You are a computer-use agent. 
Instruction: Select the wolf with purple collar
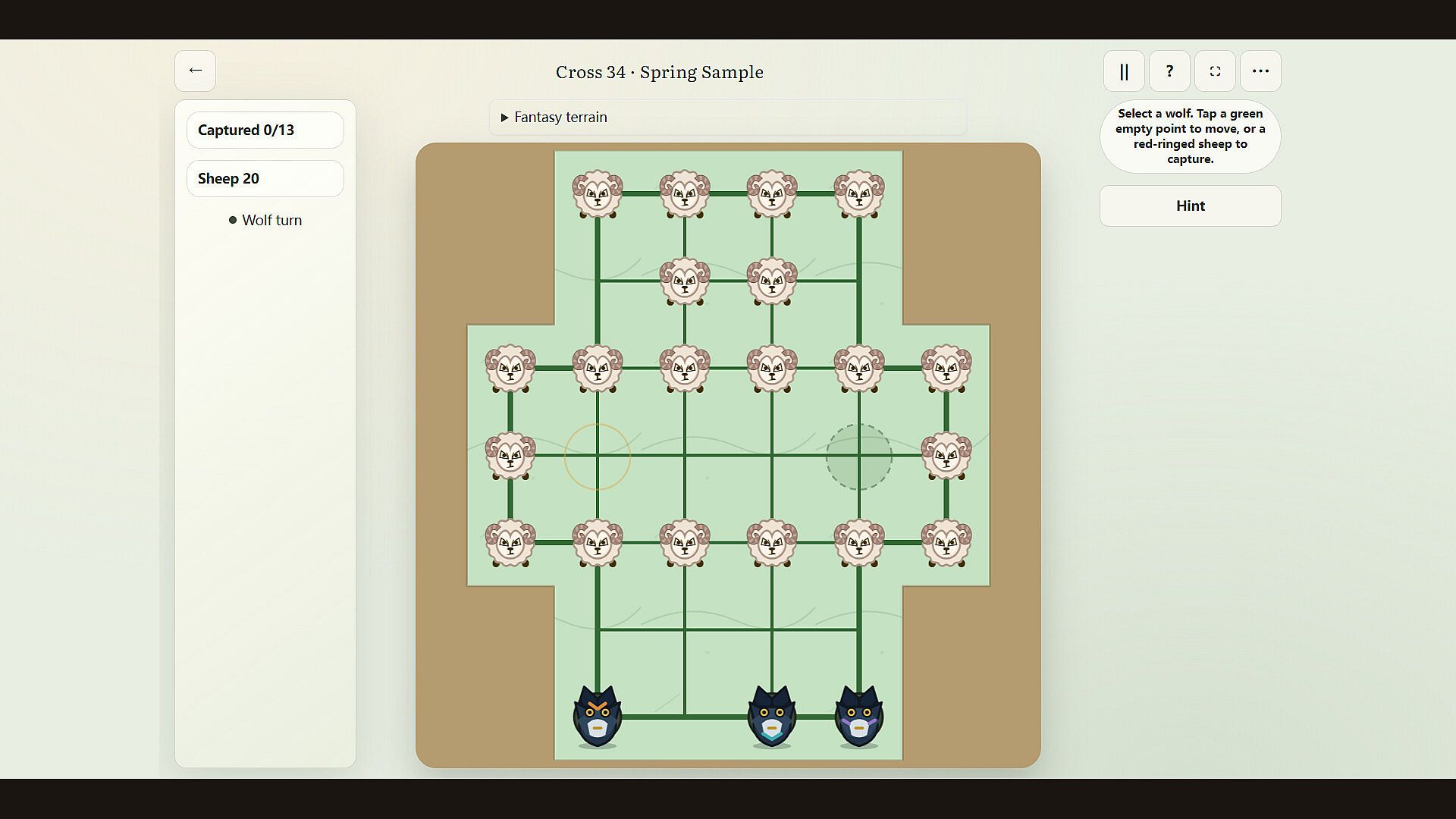pyautogui.click(x=859, y=717)
